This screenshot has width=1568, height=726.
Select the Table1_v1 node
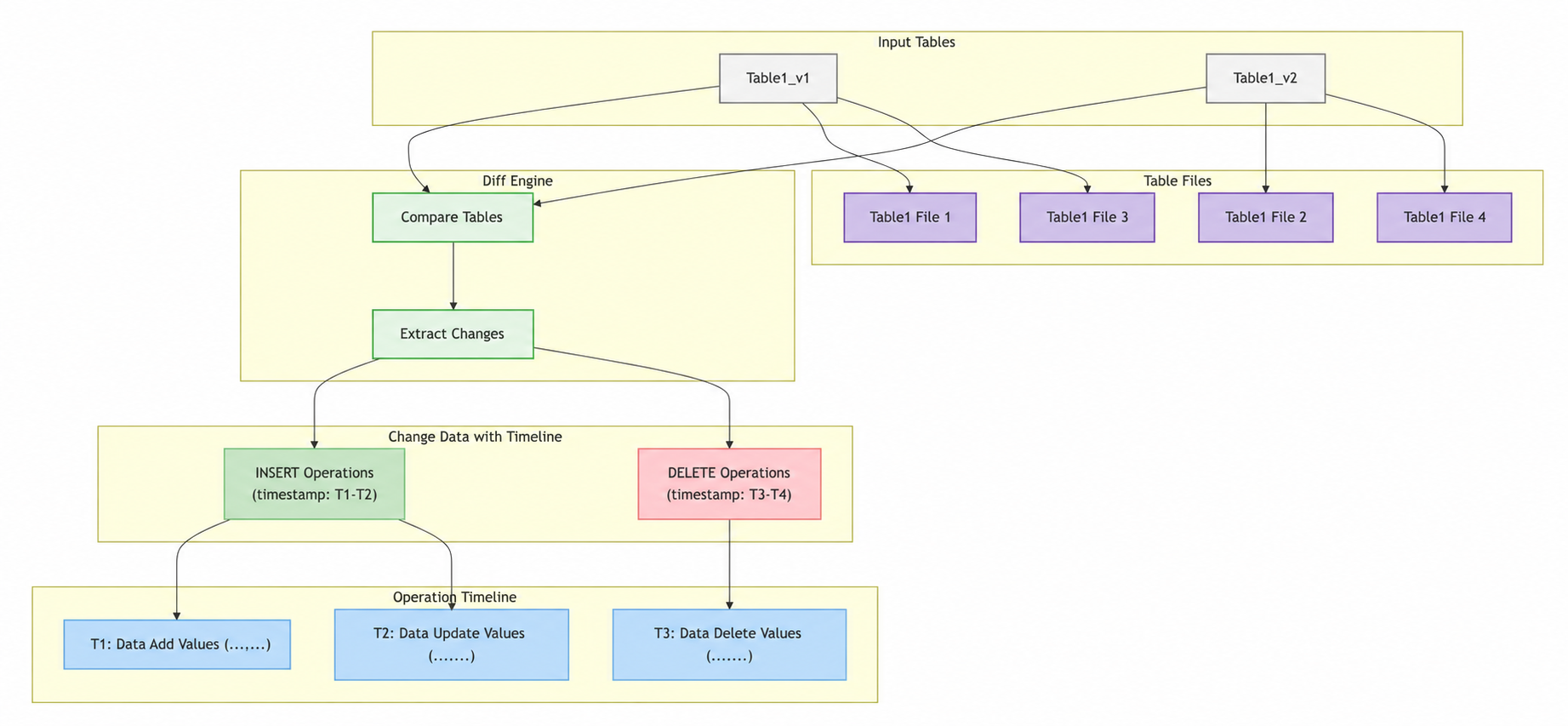click(x=778, y=78)
